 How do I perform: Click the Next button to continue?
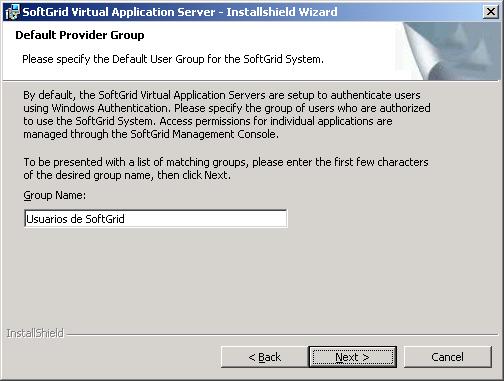(352, 357)
